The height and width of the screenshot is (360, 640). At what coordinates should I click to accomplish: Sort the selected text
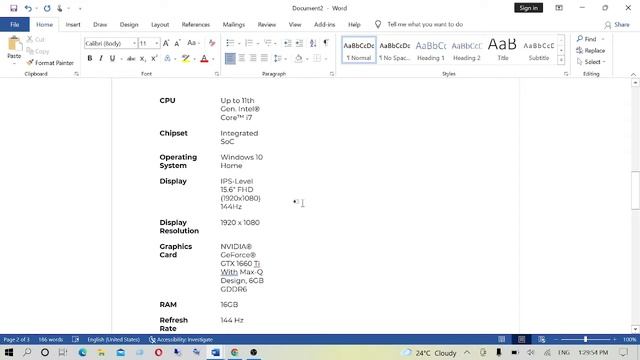pyautogui.click(x=313, y=43)
